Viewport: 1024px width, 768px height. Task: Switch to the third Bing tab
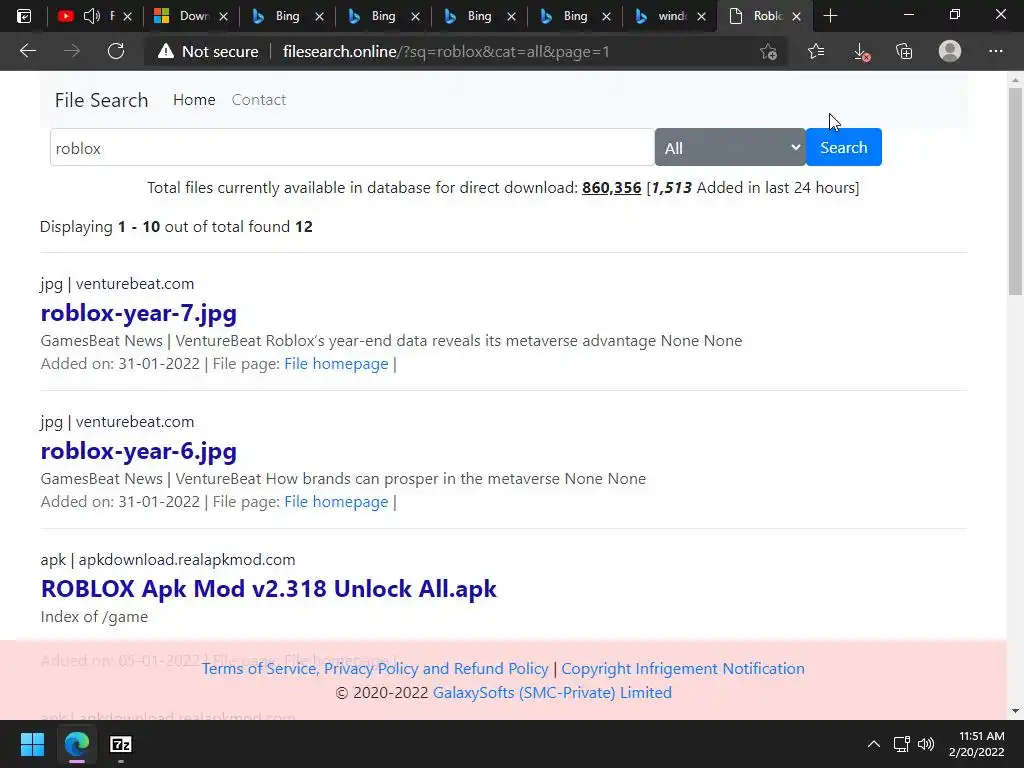[478, 16]
